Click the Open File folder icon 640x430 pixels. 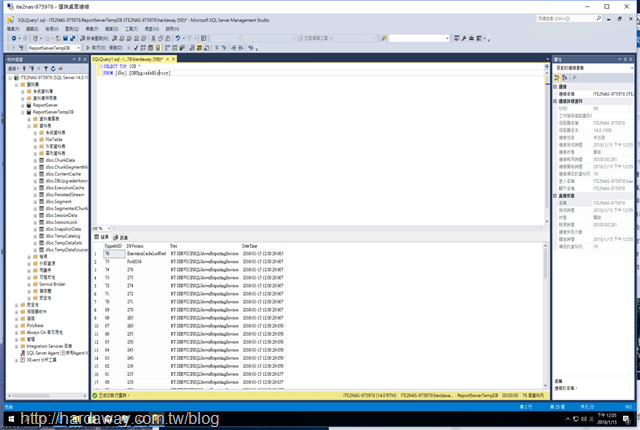pos(58,38)
